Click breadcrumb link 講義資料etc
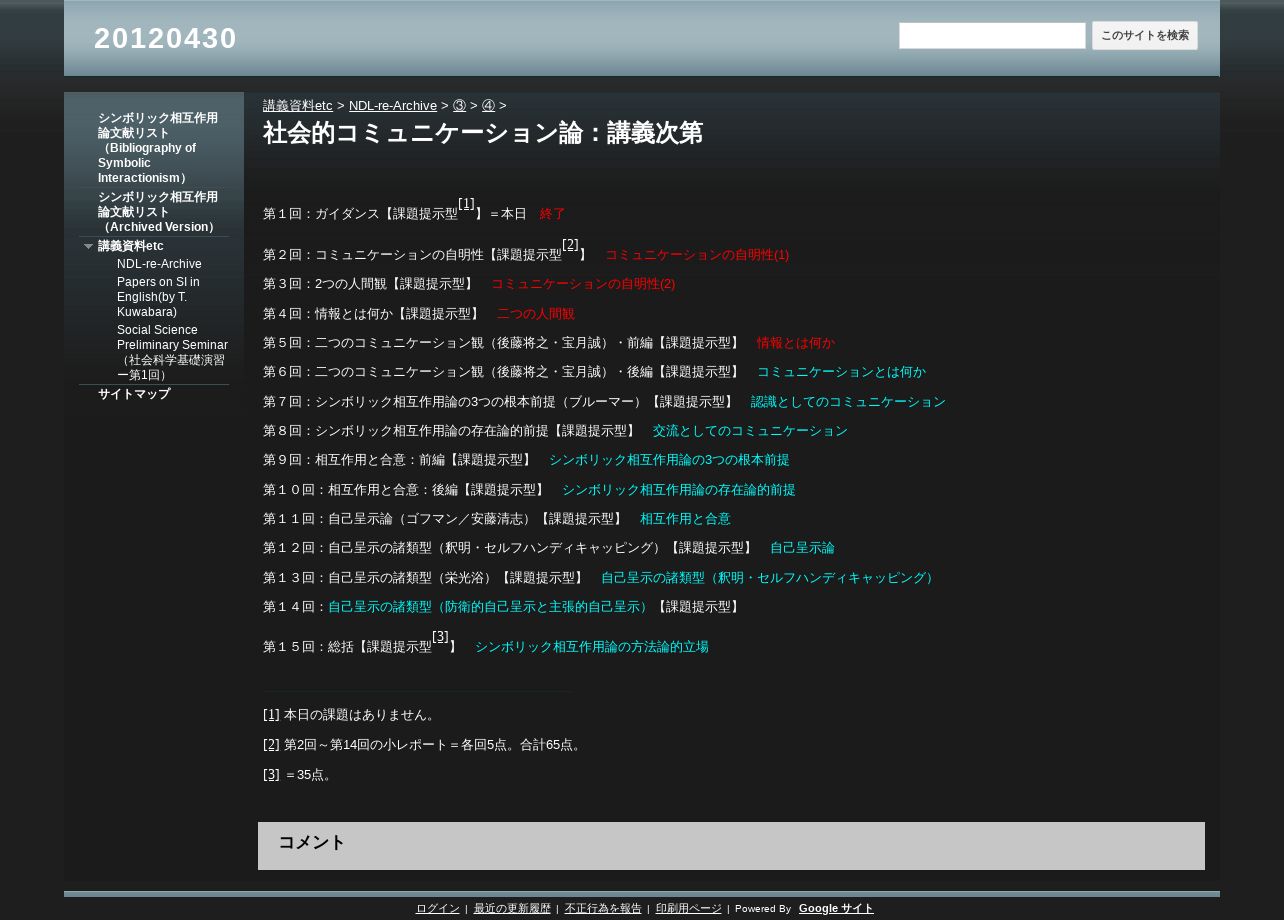Viewport: 1284px width, 920px height. [298, 106]
